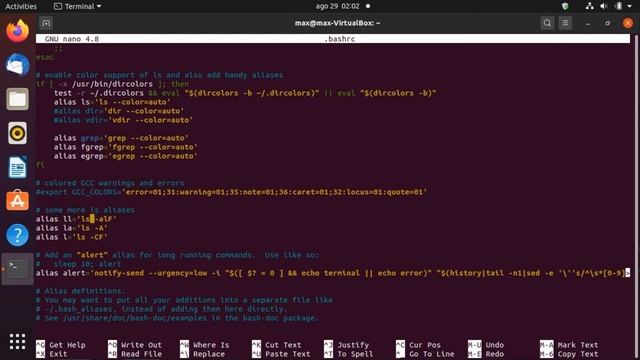Viewport: 640px width, 360px height.
Task: Open the Help question mark icon
Action: (18, 235)
